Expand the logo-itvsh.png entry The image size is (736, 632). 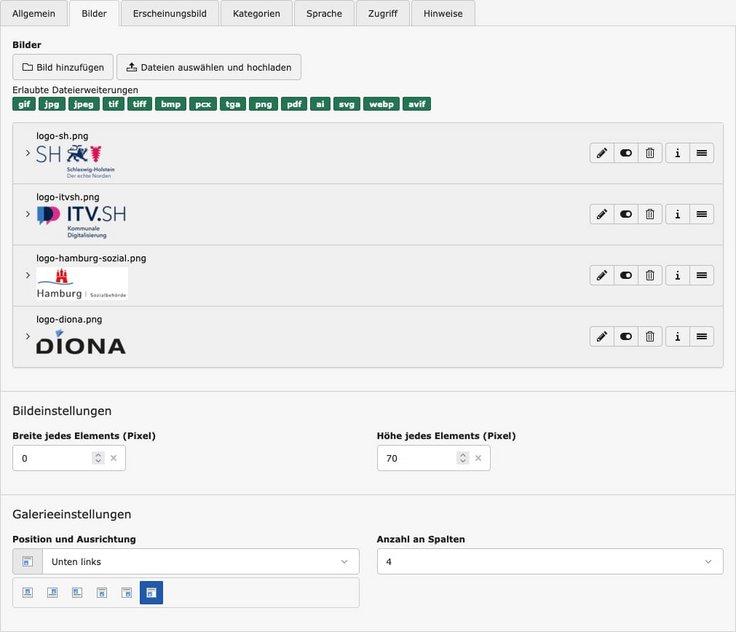click(27, 214)
